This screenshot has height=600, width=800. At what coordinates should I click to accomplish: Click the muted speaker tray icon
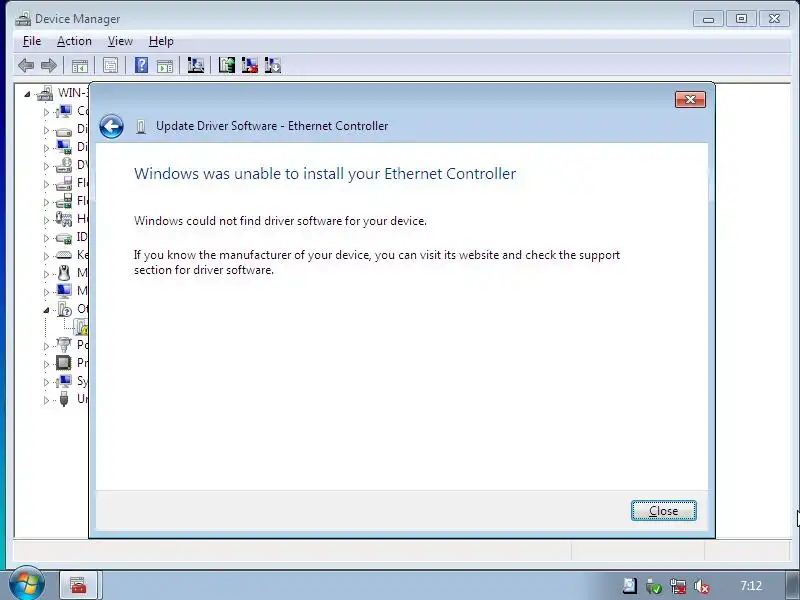pyautogui.click(x=702, y=586)
